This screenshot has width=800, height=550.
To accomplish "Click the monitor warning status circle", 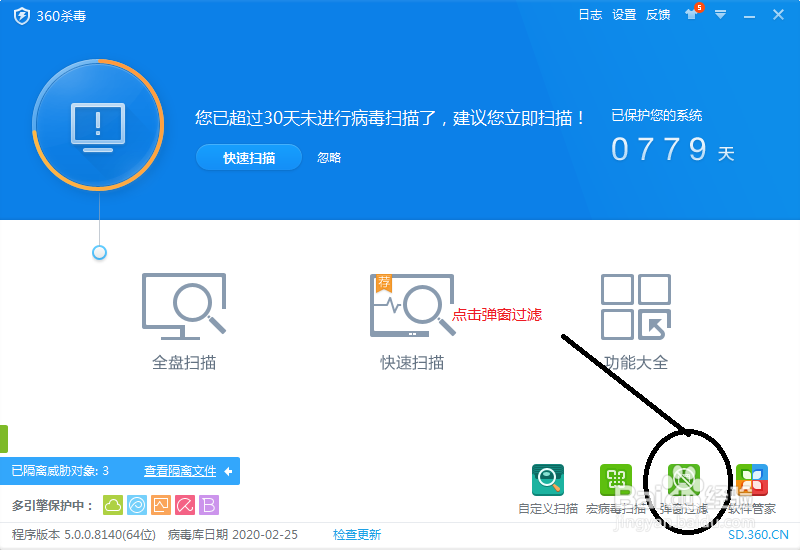I will (98, 125).
